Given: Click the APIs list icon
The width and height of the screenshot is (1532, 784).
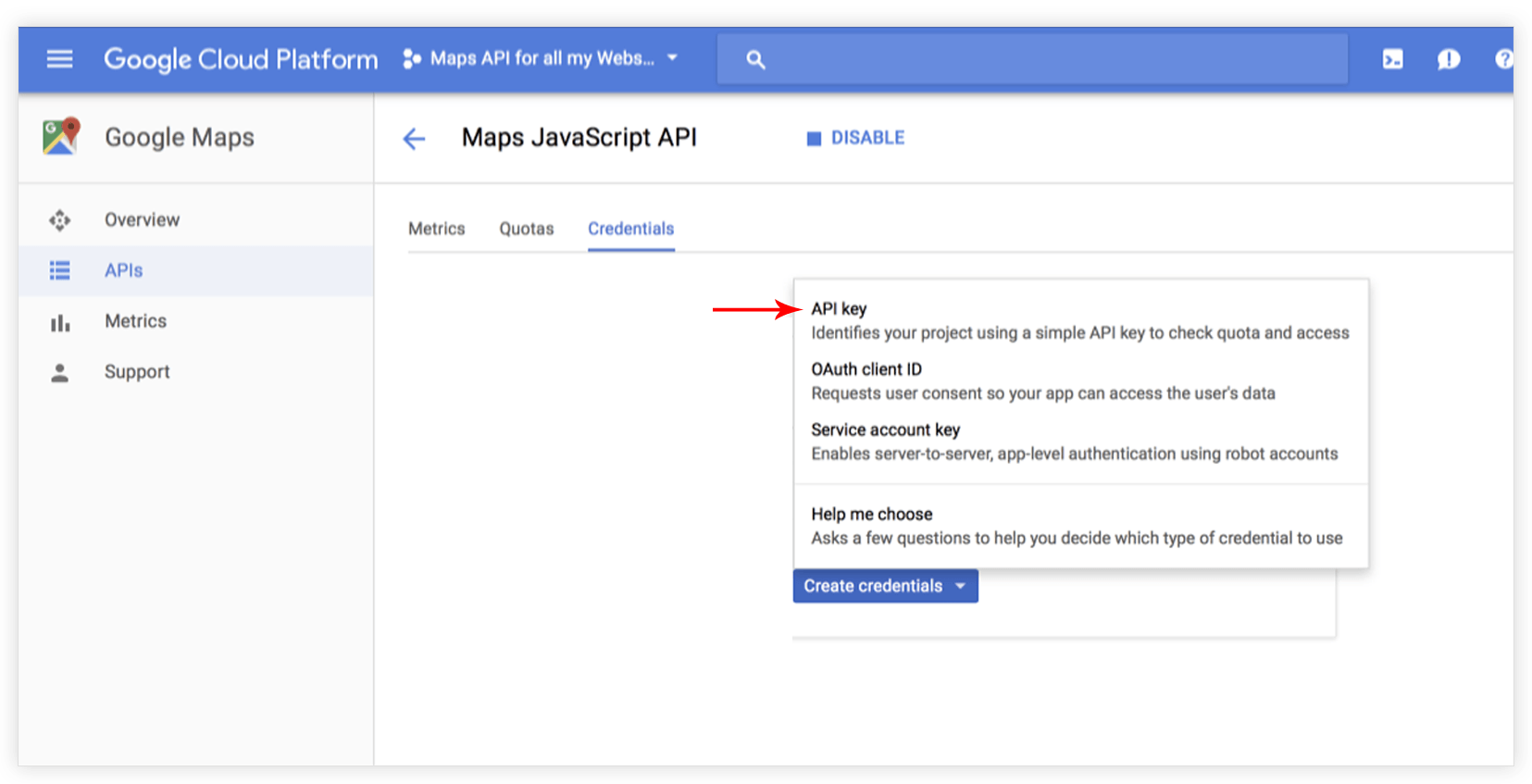Looking at the screenshot, I should 60,270.
